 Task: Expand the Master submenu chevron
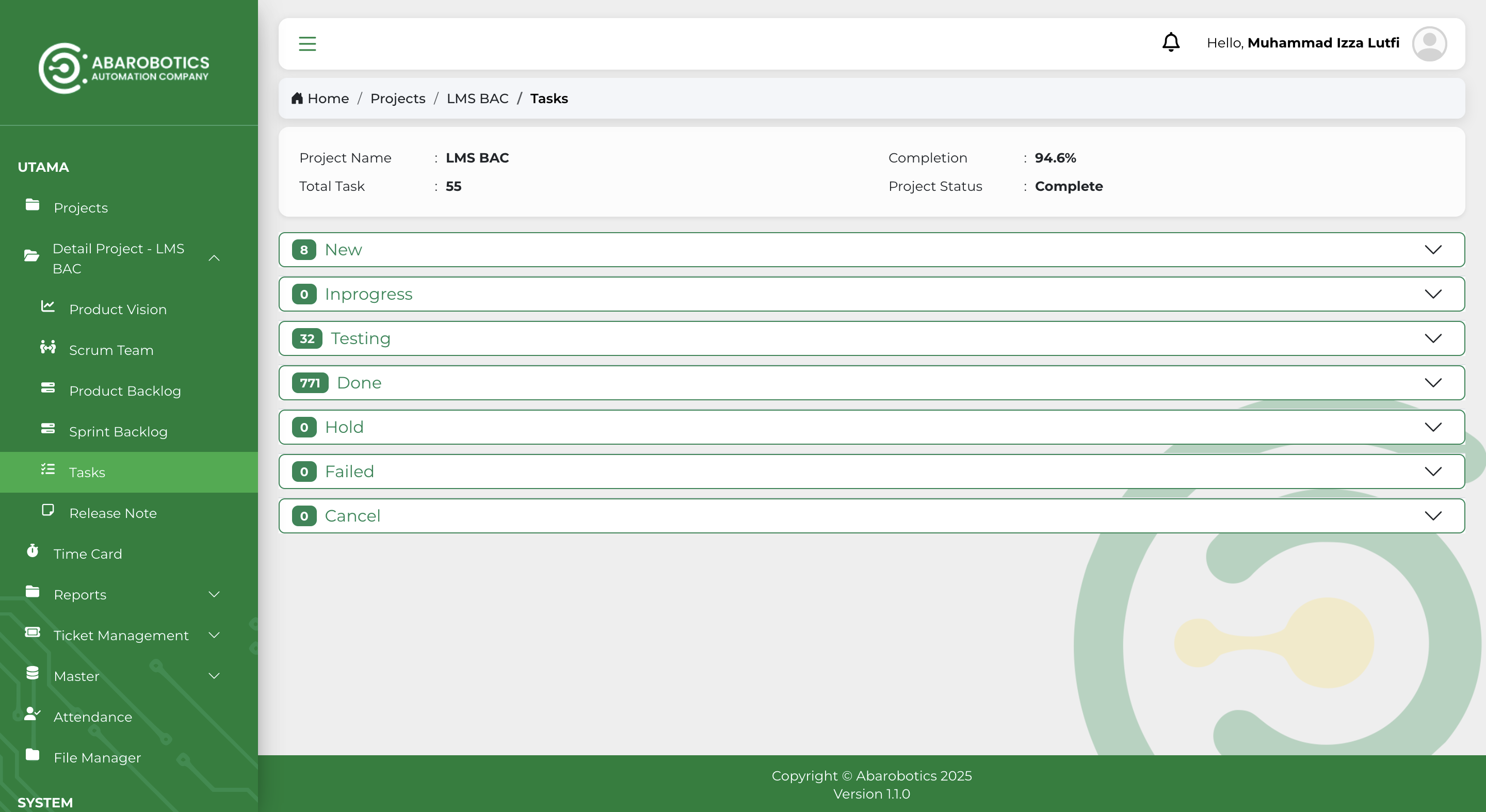[214, 676]
